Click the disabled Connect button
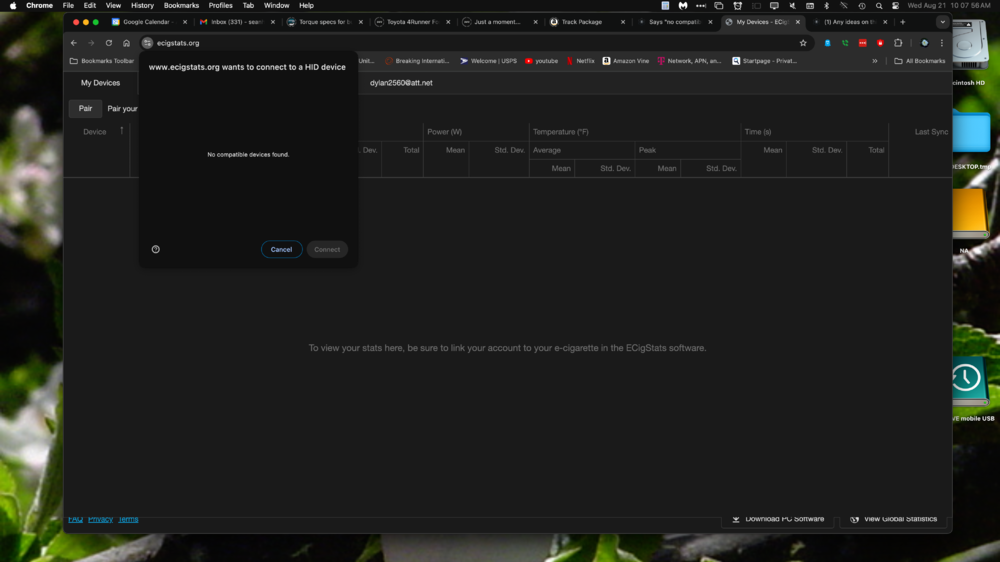Screen dimensions: 1000x562 327,249
